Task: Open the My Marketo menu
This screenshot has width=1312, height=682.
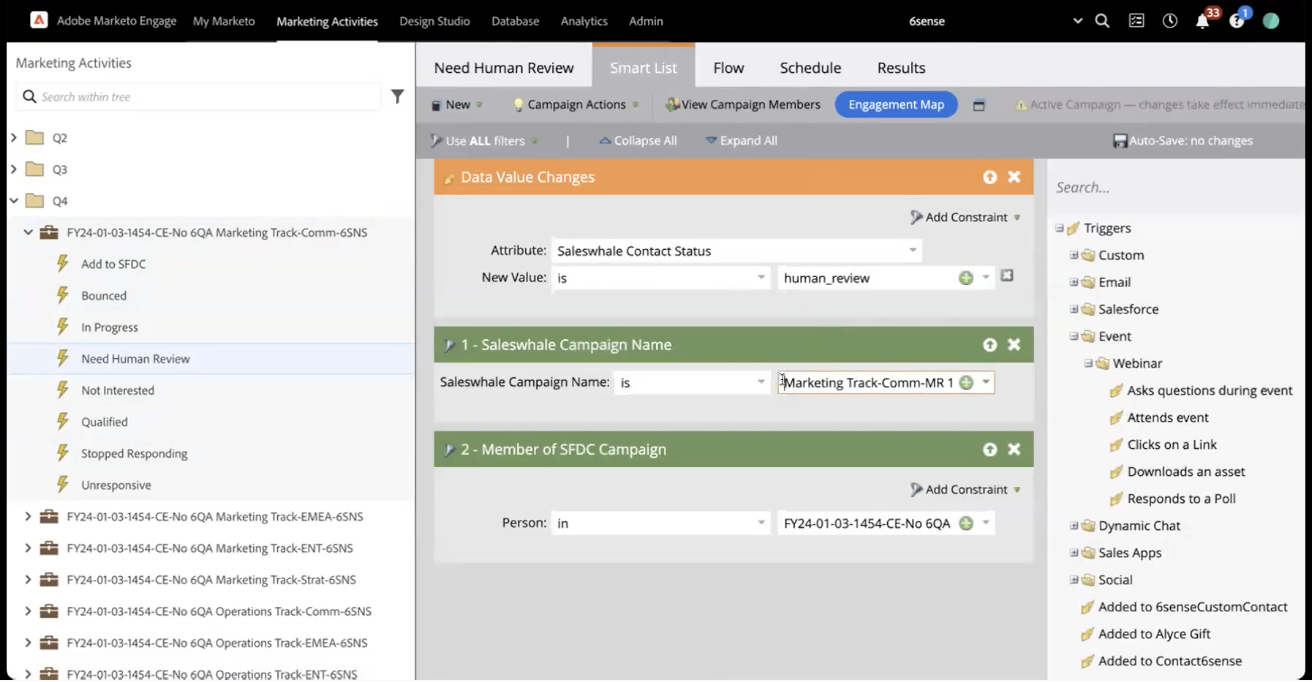Action: click(224, 21)
